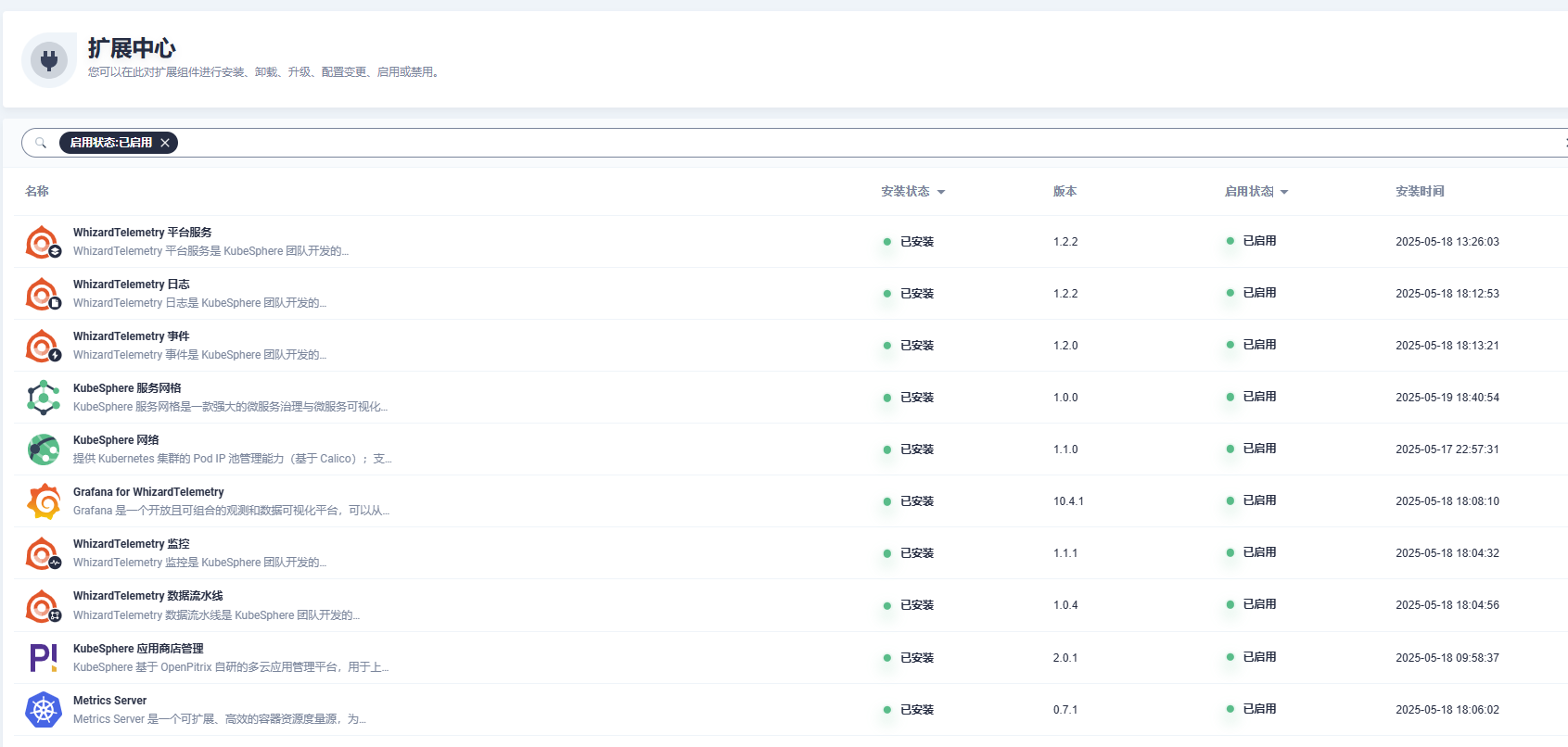Click version 2.0.1 of 应用商店管理
Viewport: 1568px width, 747px height.
click(x=1065, y=658)
